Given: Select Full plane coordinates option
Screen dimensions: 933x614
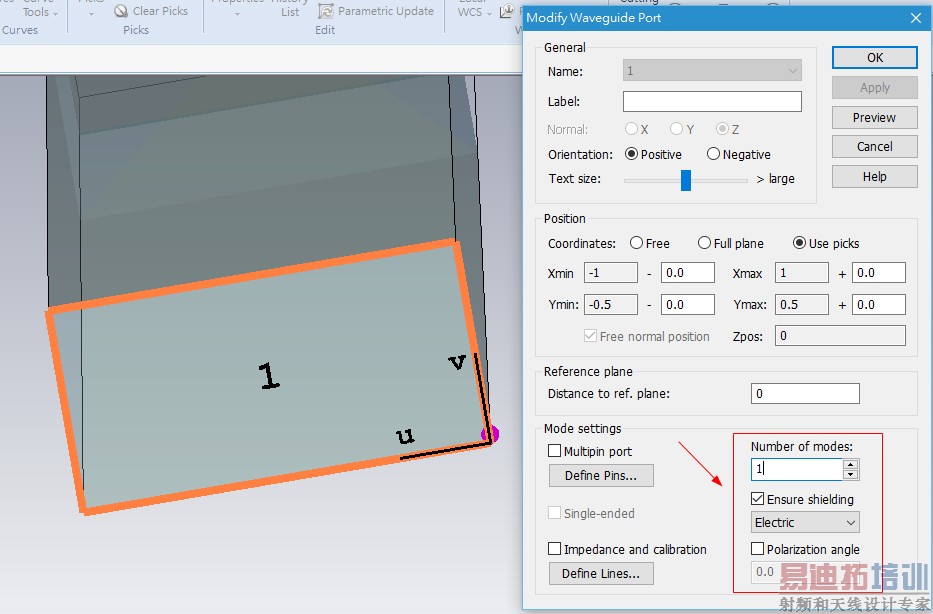Looking at the screenshot, I should pos(704,243).
